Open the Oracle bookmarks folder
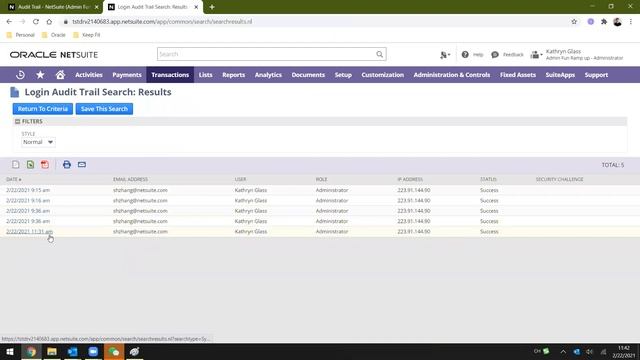This screenshot has width=640, height=360. coord(54,35)
